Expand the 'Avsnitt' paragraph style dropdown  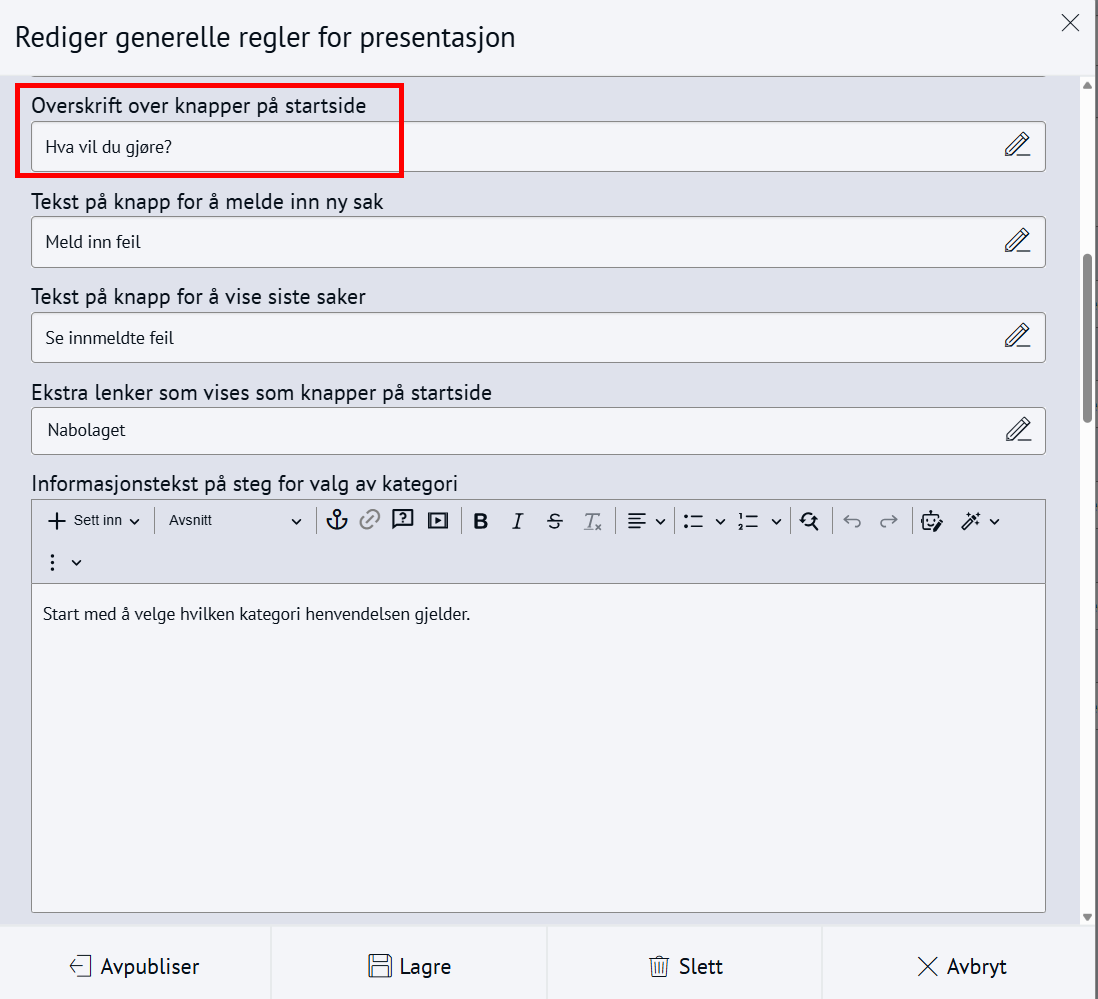tap(235, 521)
